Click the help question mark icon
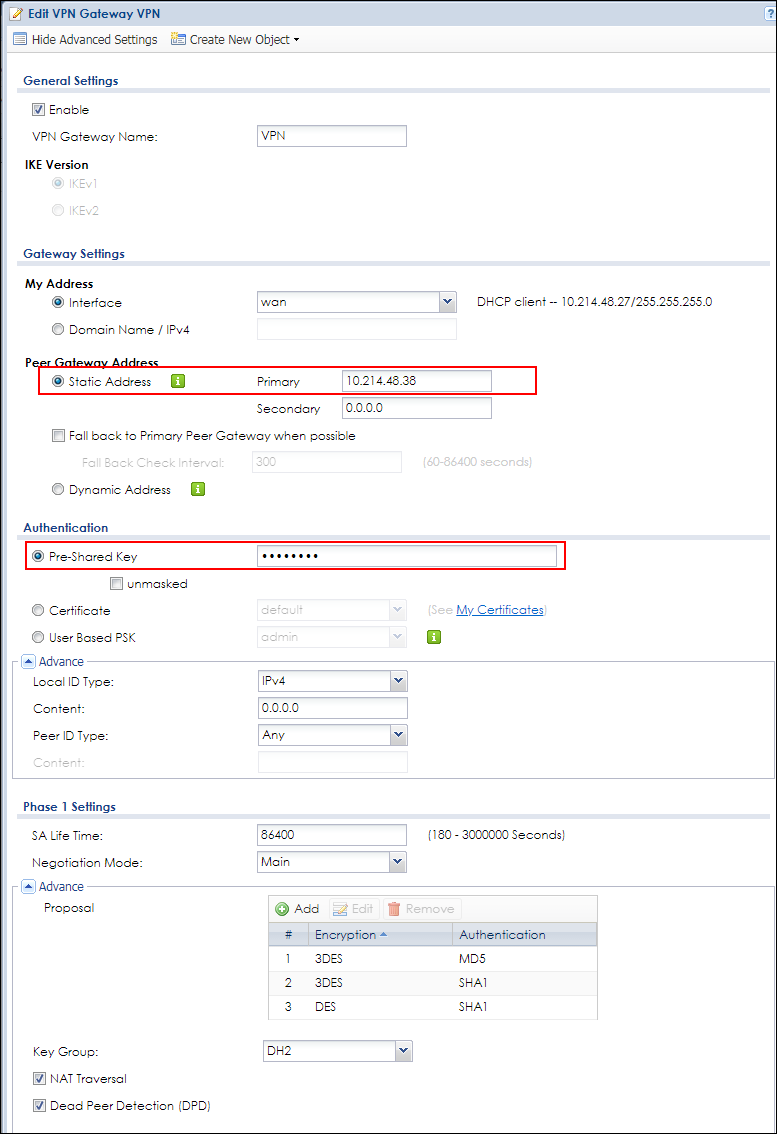777x1134 pixels. (x=764, y=11)
